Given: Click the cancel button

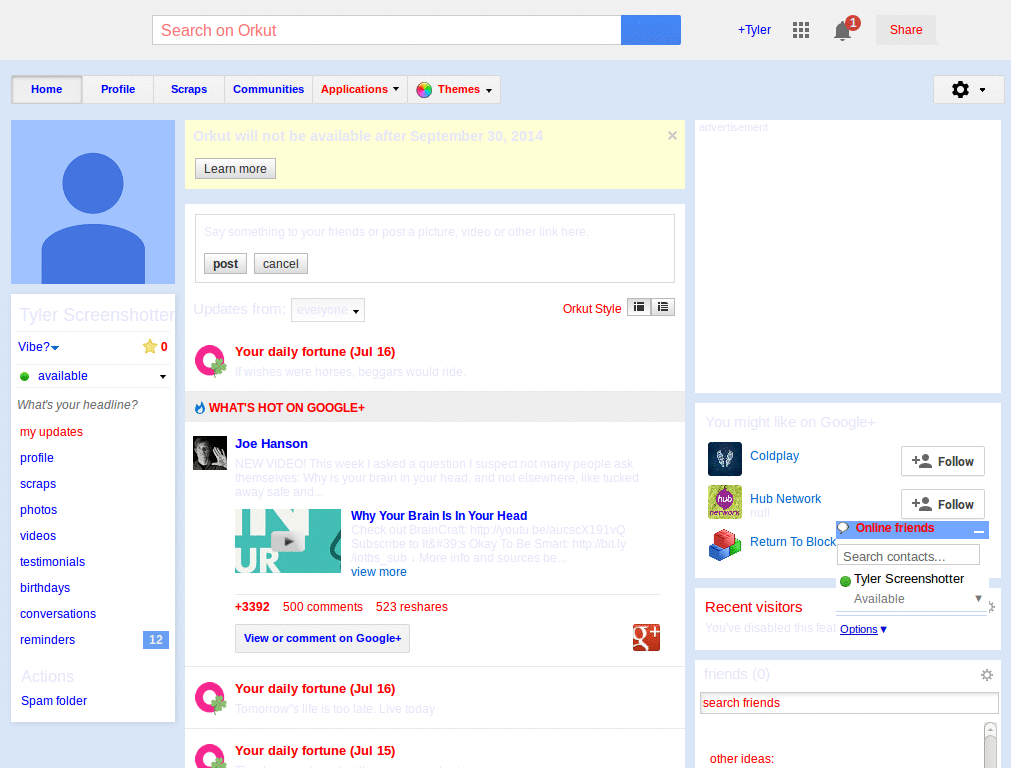Looking at the screenshot, I should click(281, 264).
